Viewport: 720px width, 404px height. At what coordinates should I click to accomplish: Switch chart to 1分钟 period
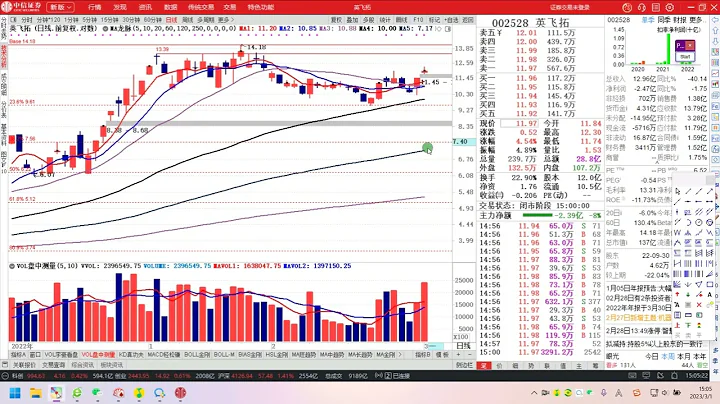(x=71, y=20)
